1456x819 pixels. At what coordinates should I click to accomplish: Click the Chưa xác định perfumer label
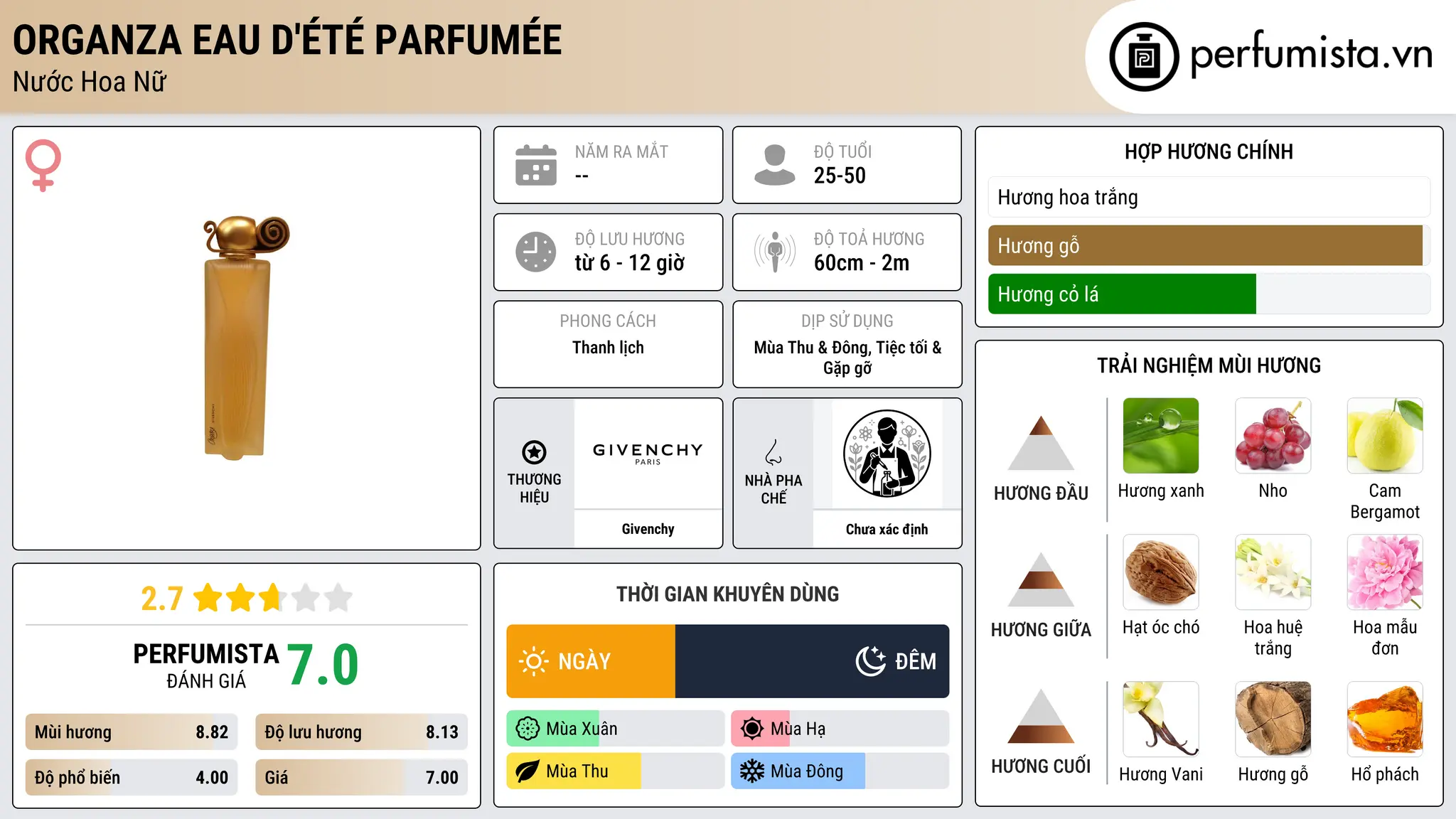[x=887, y=529]
